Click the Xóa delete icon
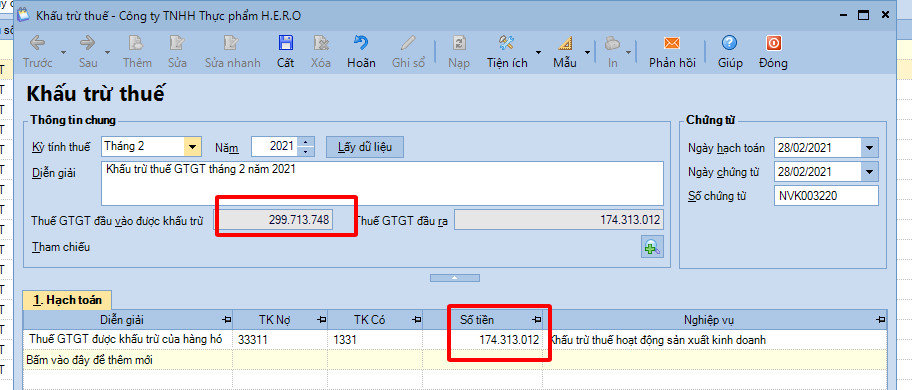Viewport: 912px width, 390px height. tap(321, 51)
